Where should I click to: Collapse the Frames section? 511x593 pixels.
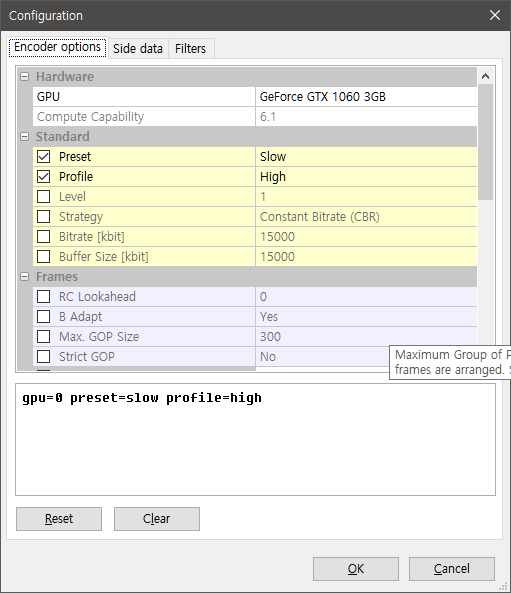pos(25,277)
